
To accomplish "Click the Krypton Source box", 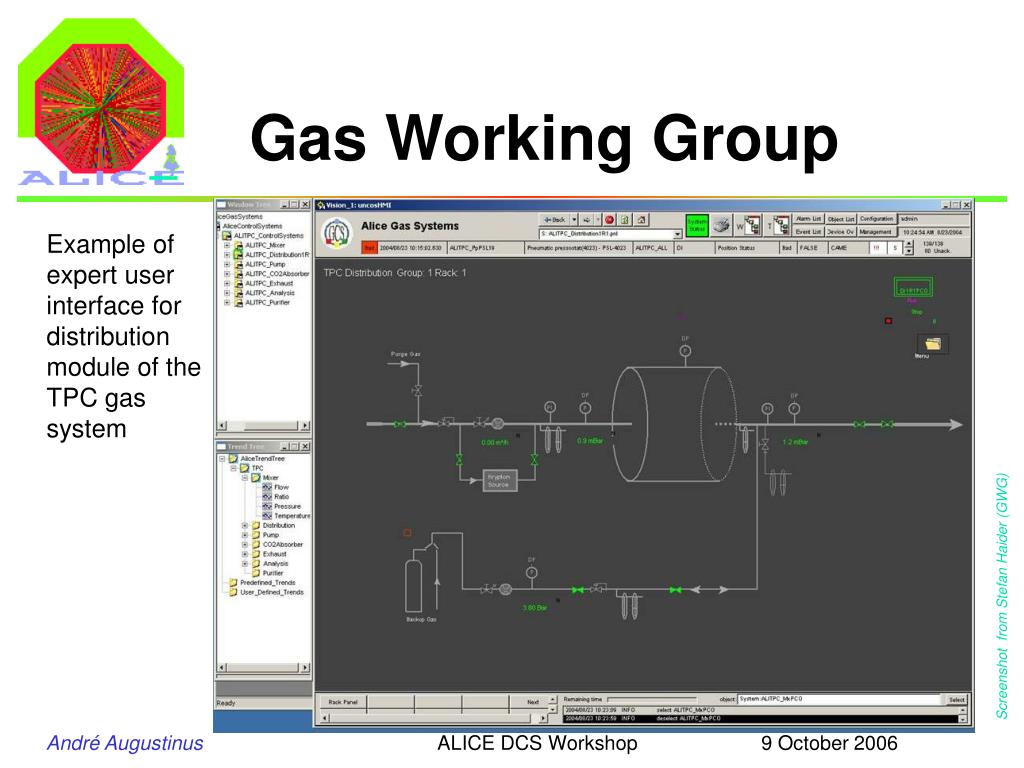I will 500,481.
